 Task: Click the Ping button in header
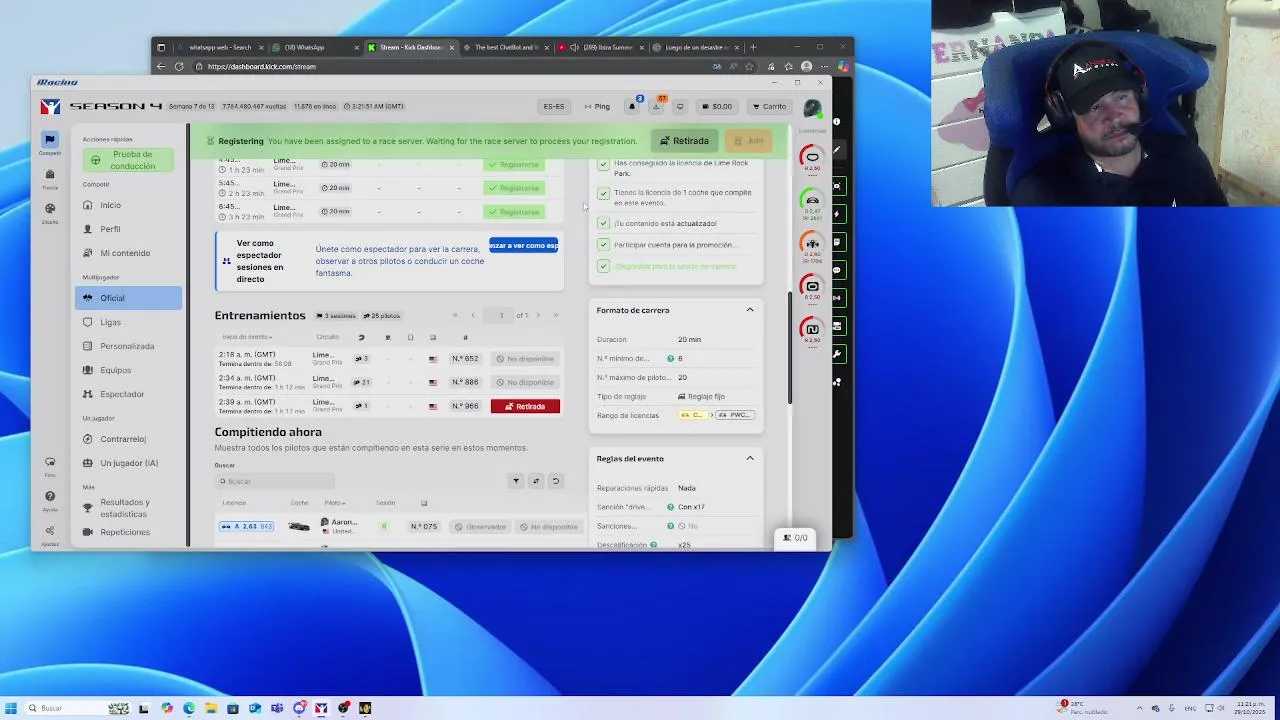pos(597,106)
